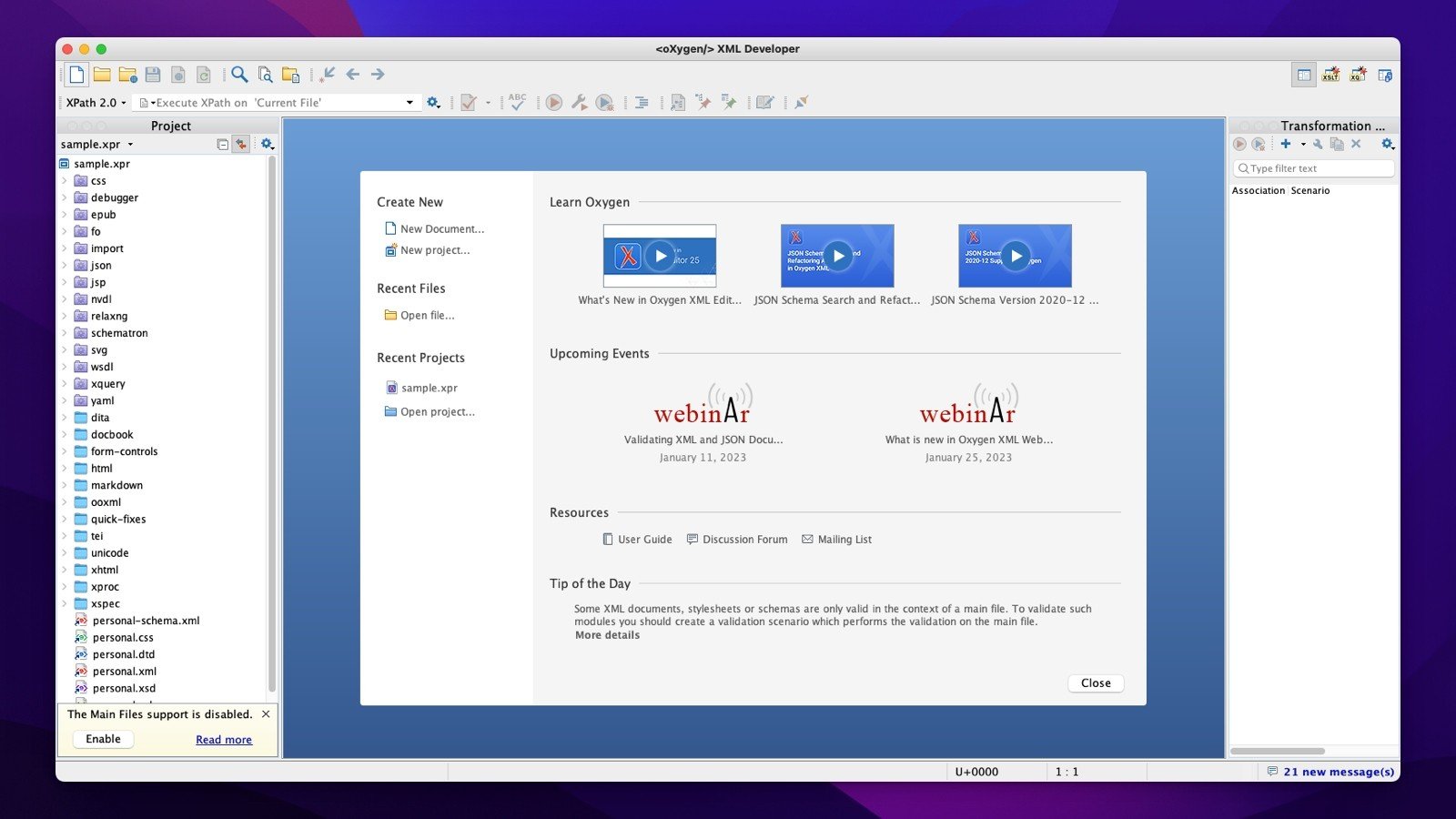Click the Check Spelling ABC icon
The image size is (1456, 819).
(x=517, y=102)
